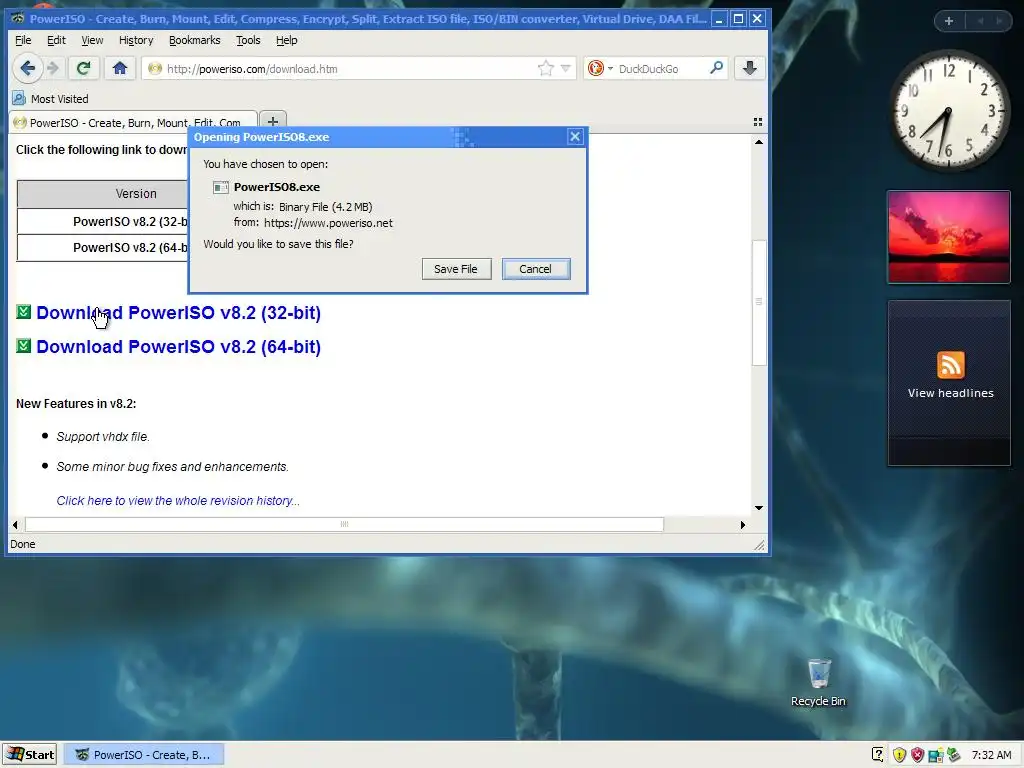Image resolution: width=1024 pixels, height=768 pixels.
Task: Click the vertical scrollbar thumb
Action: [759, 302]
